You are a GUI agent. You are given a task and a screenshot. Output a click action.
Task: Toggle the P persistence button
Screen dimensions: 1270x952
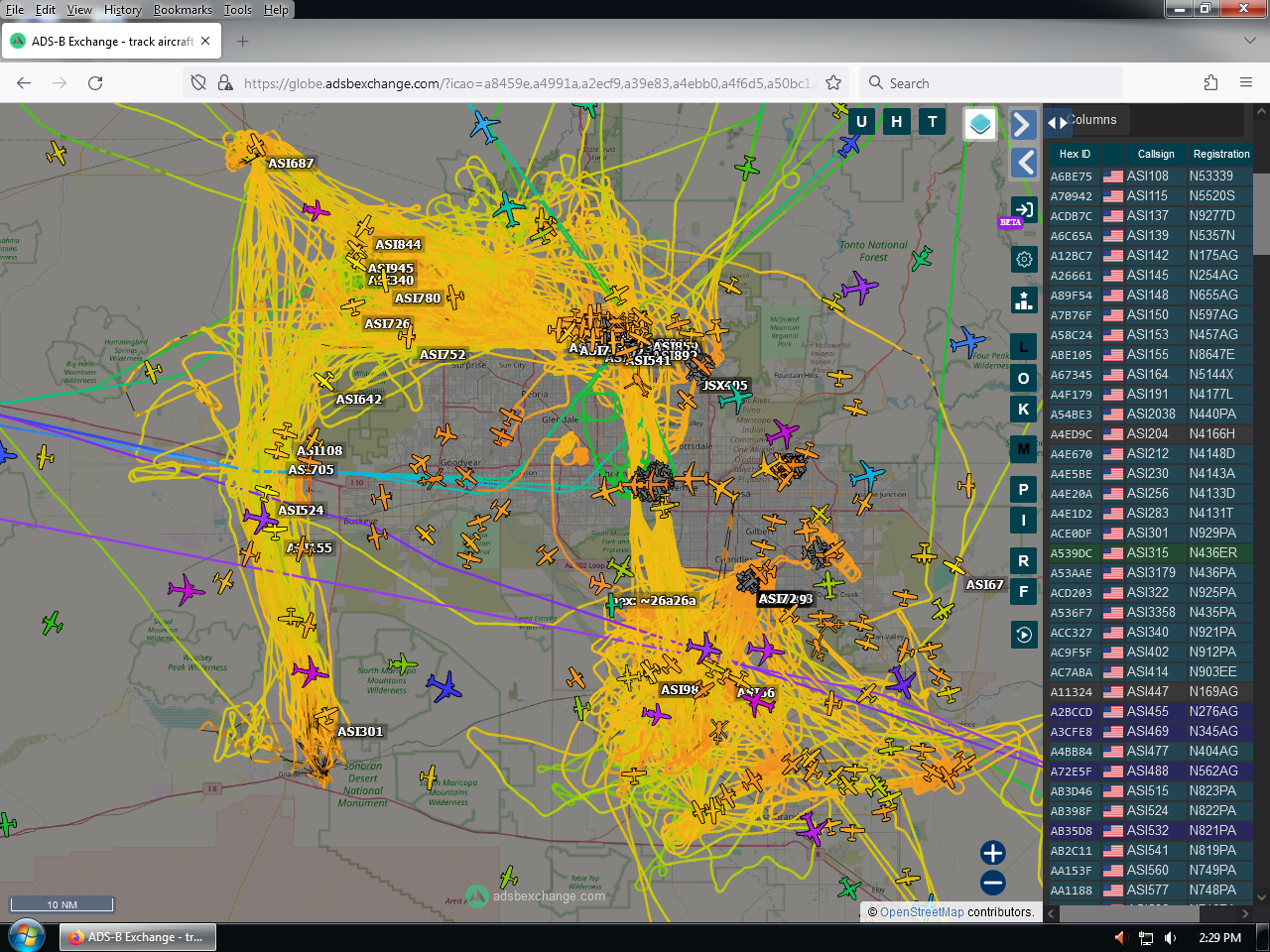point(1024,490)
